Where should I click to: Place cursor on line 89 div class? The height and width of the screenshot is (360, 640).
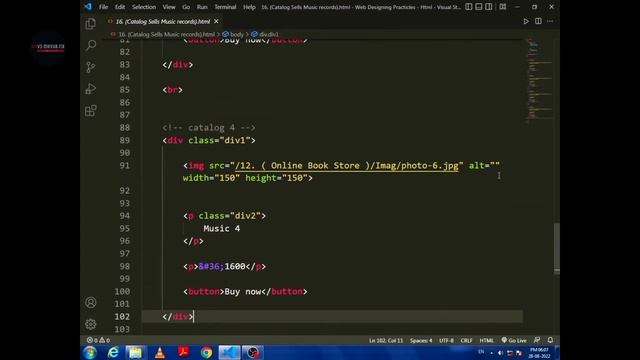[x=209, y=140]
